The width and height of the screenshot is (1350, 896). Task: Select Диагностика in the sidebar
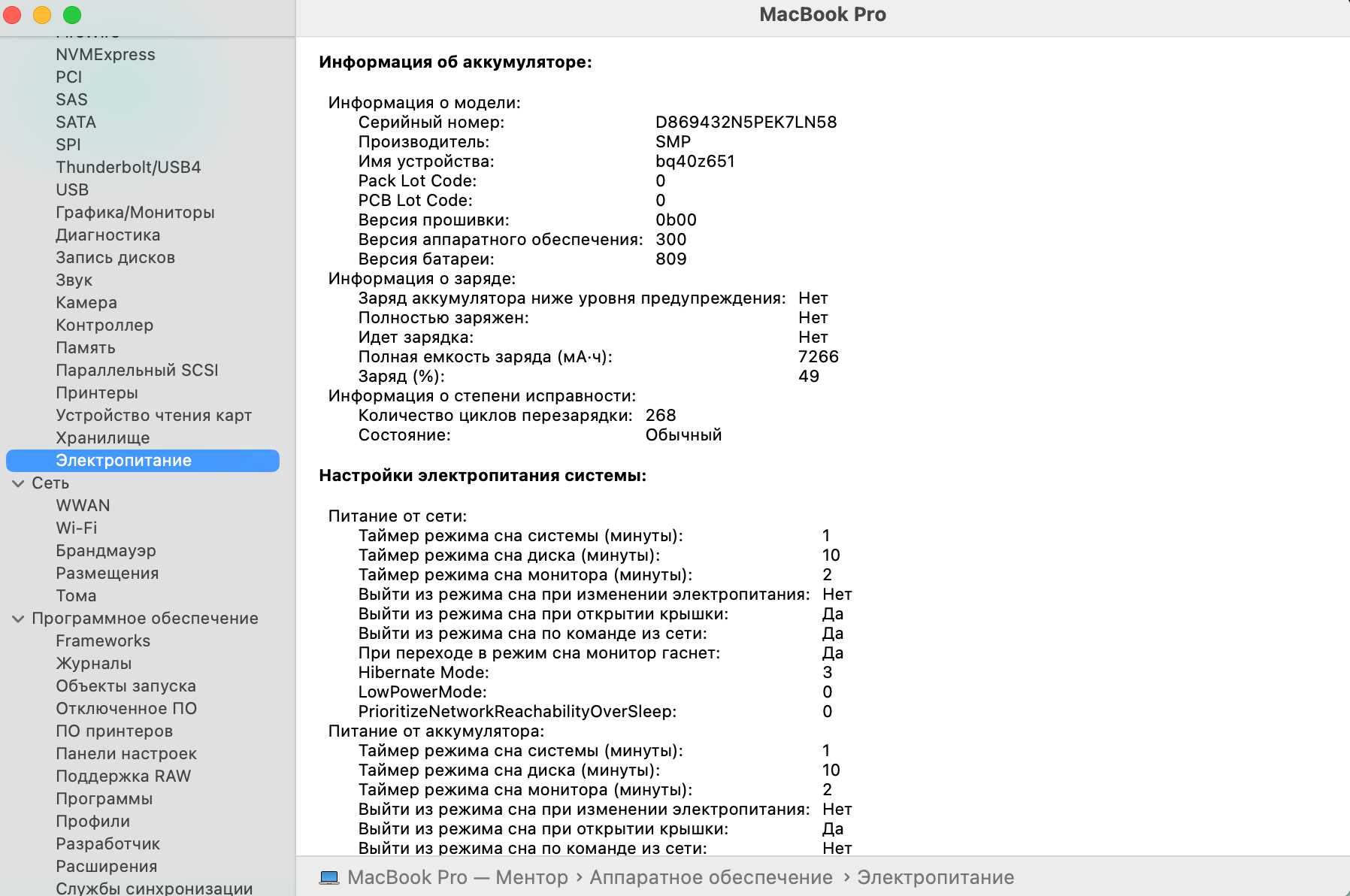point(108,235)
